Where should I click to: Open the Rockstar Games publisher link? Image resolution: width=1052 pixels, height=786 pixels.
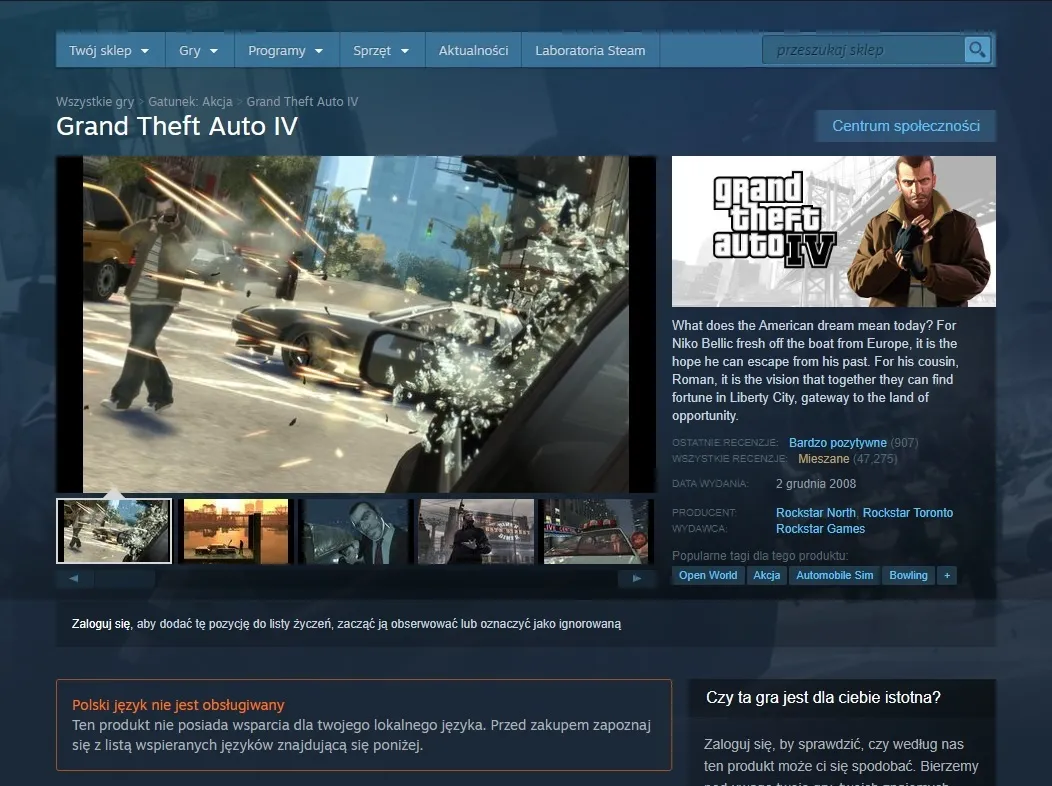click(820, 529)
